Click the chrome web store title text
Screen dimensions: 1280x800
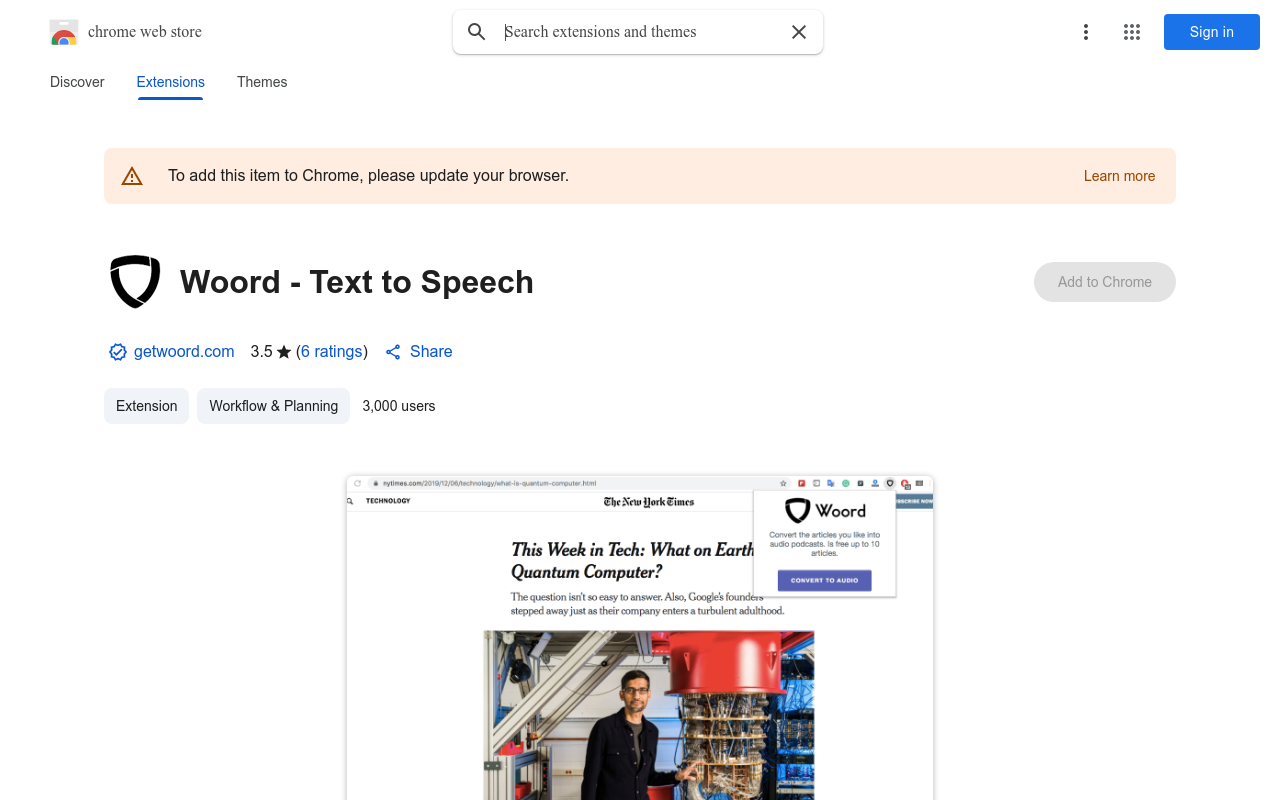coord(145,32)
